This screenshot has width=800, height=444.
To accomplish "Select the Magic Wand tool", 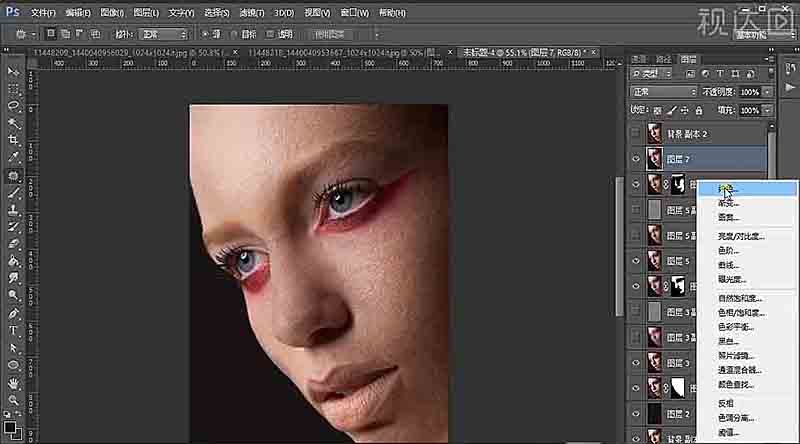I will click(x=13, y=123).
